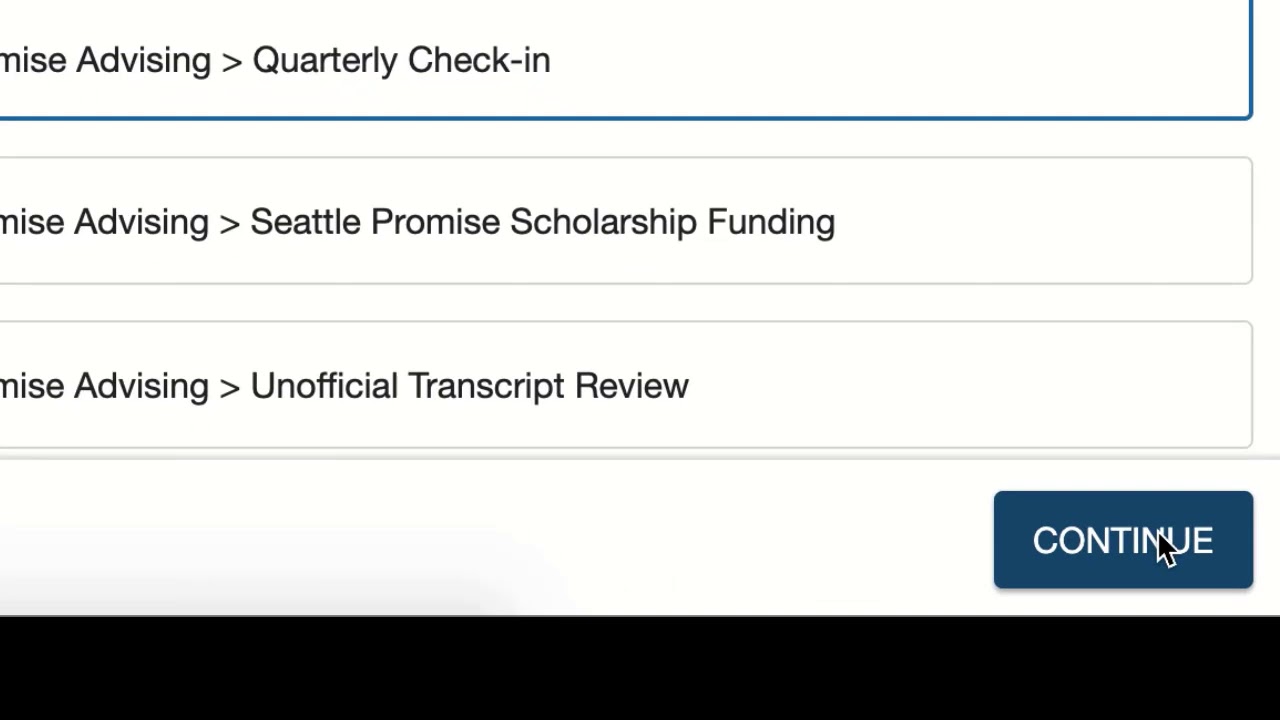Click 'Advising' in the Unofficial Transcript row
Image resolution: width=1280 pixels, height=720 pixels.
pyautogui.click(x=141, y=385)
